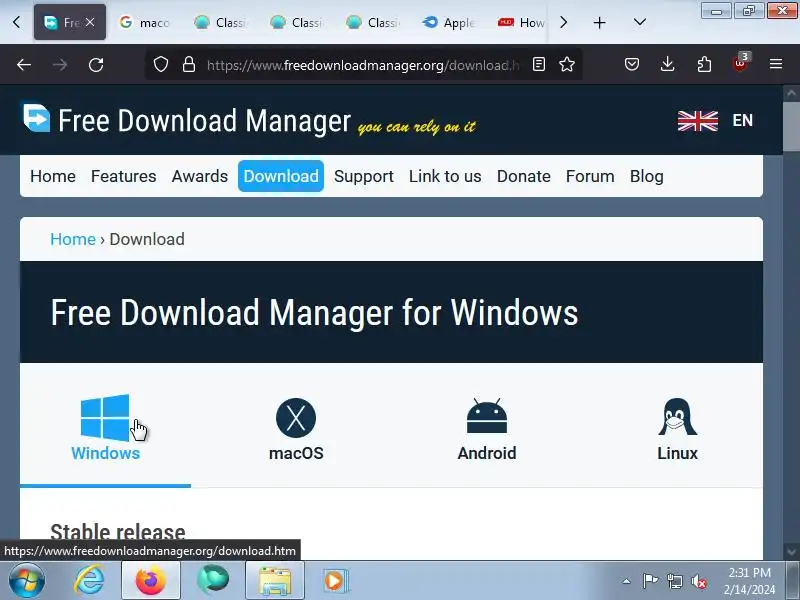Open the Blog menu item
The image size is (800, 600).
click(646, 177)
